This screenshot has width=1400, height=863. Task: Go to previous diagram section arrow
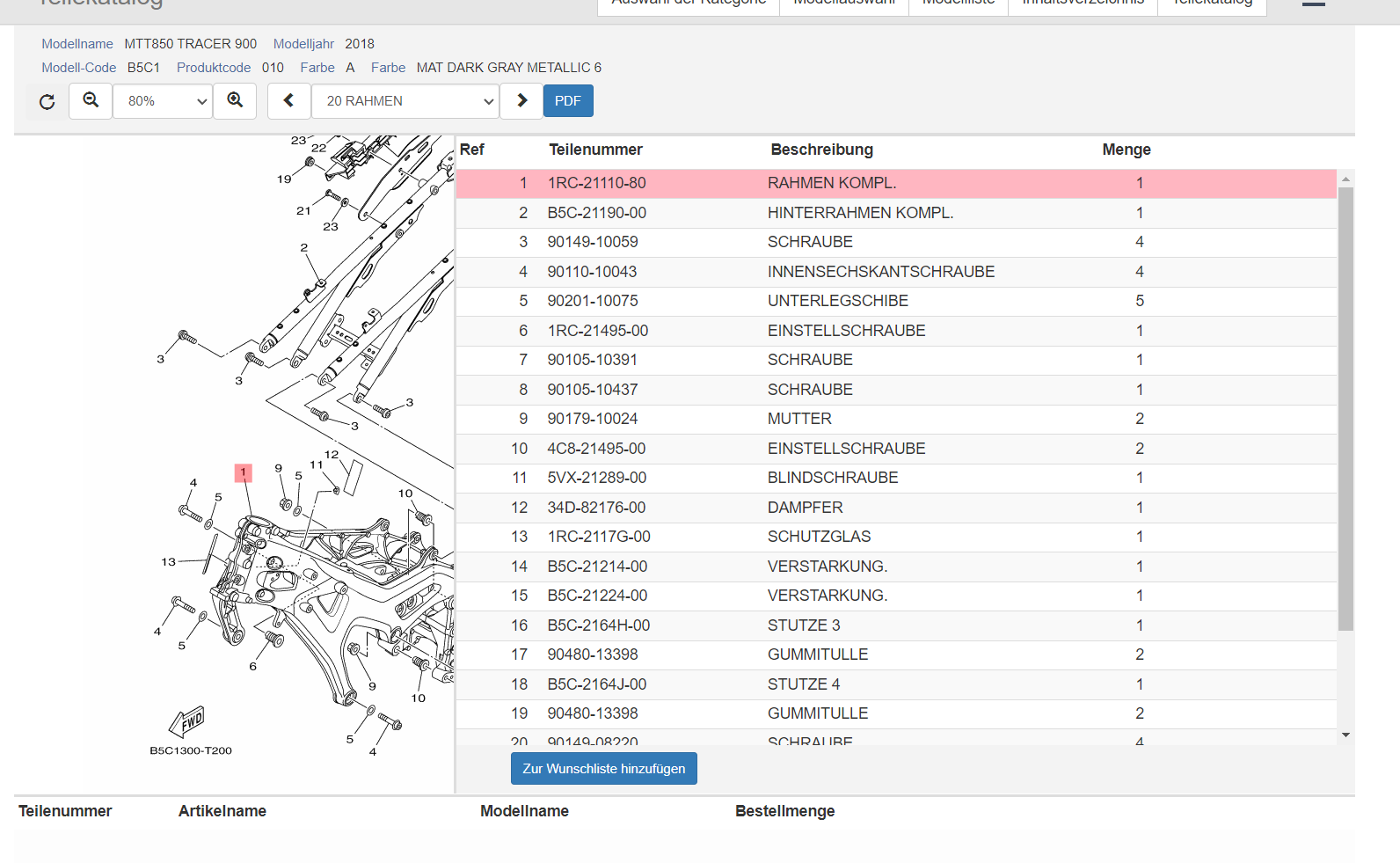click(288, 101)
